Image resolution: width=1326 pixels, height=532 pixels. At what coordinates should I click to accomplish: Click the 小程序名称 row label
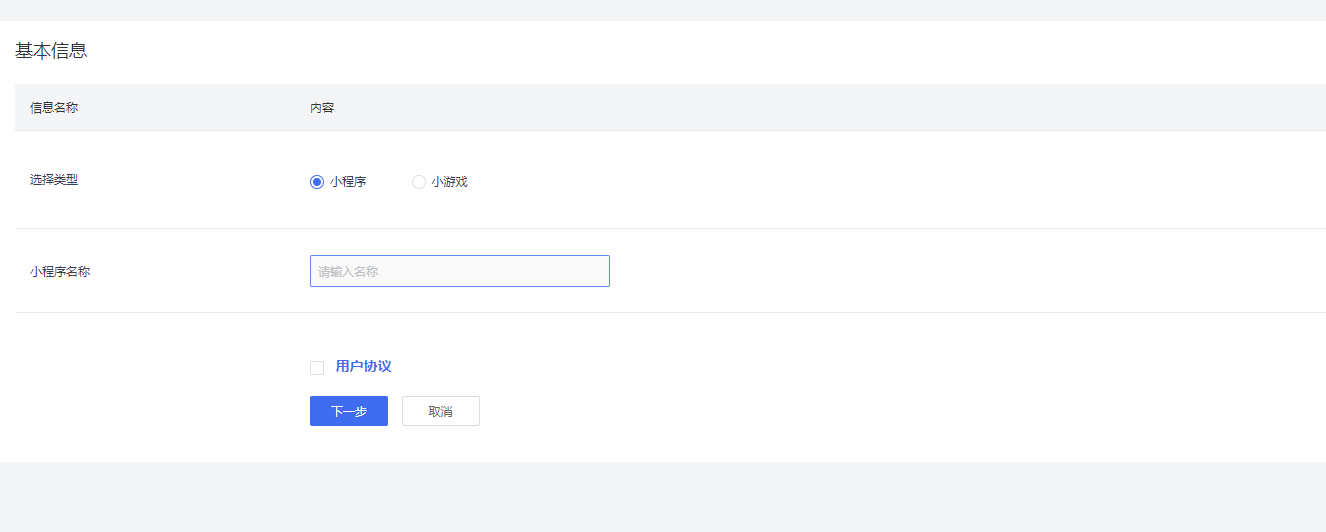60,271
